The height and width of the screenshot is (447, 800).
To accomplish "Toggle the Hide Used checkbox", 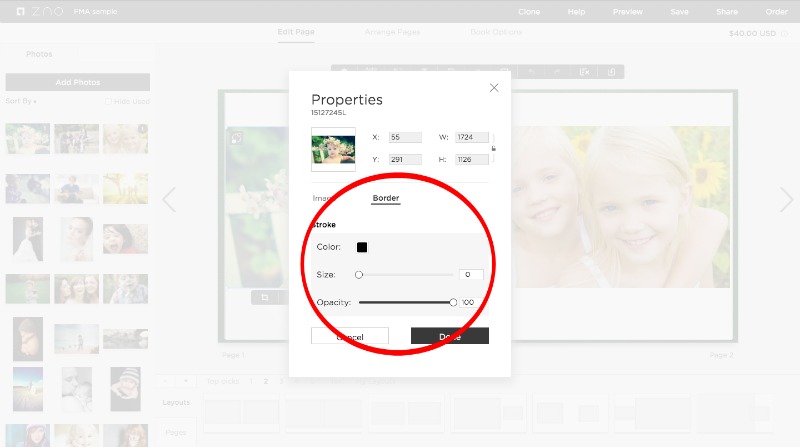I will pyautogui.click(x=108, y=102).
